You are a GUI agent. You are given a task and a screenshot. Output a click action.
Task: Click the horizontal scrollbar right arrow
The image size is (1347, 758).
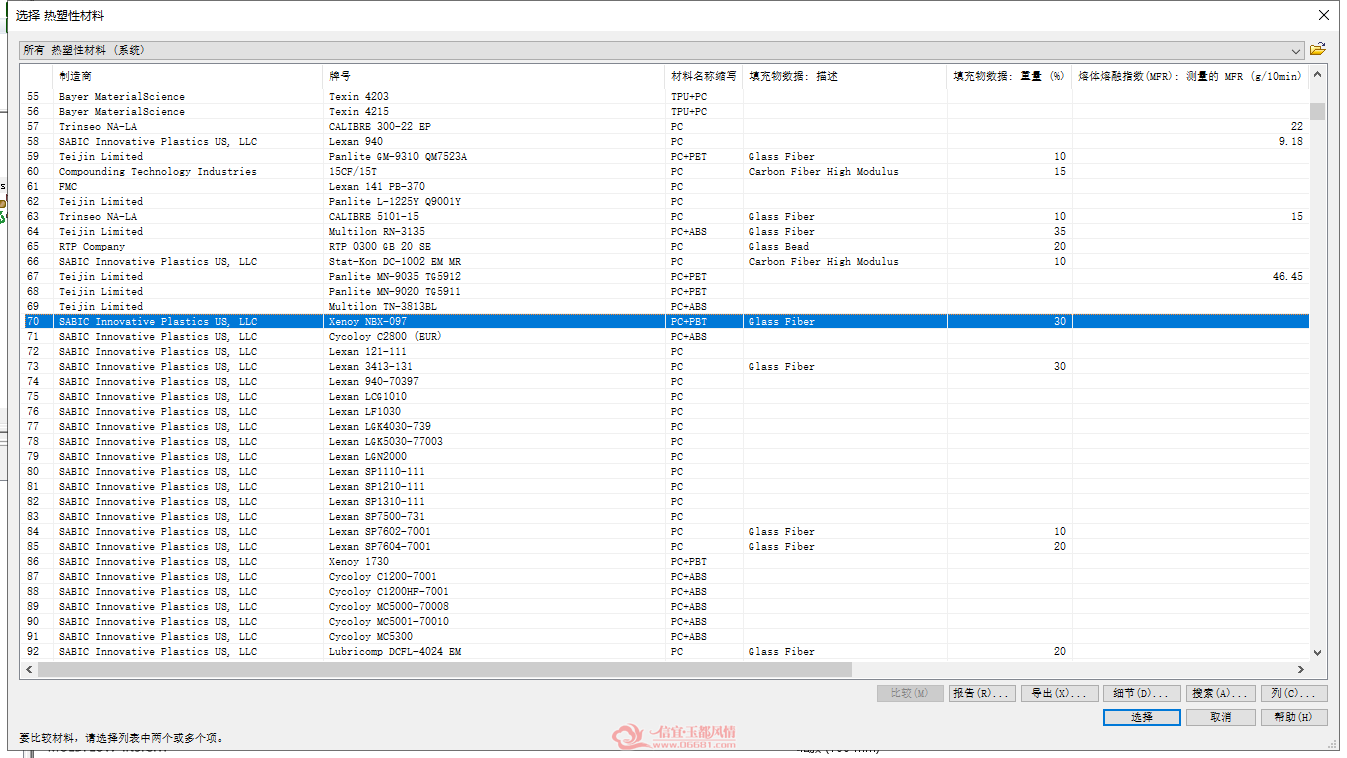click(x=1301, y=669)
